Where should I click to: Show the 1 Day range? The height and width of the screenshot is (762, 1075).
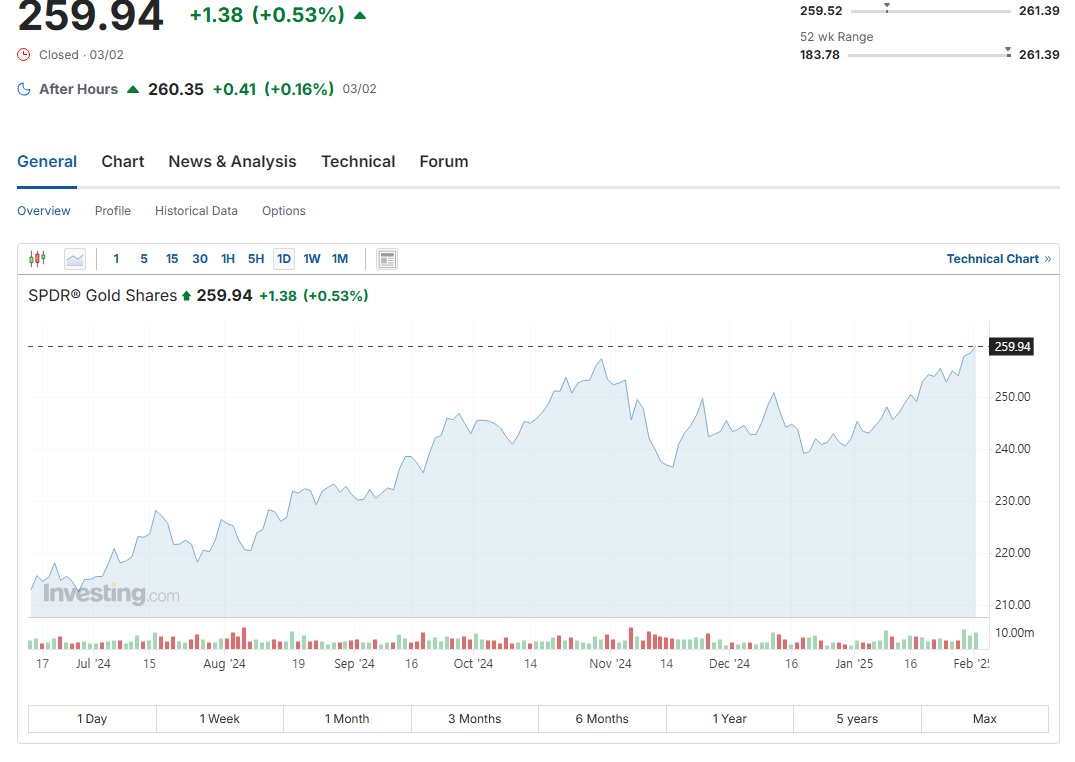click(92, 719)
